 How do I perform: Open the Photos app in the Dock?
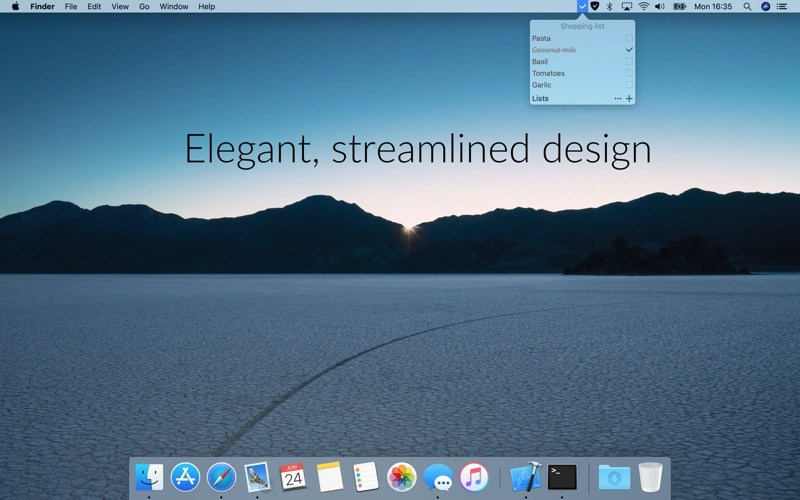(401, 477)
